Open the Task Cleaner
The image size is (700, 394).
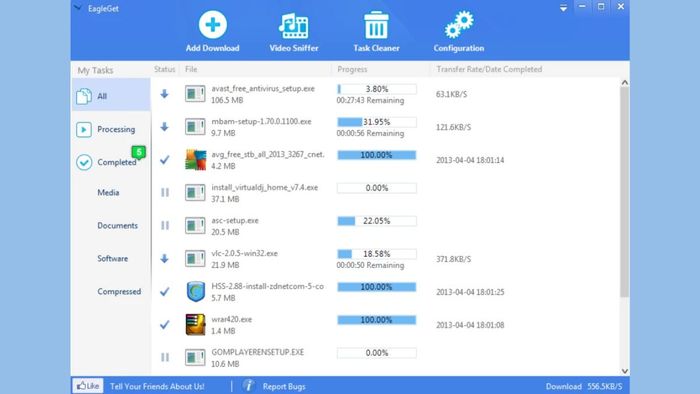376,31
